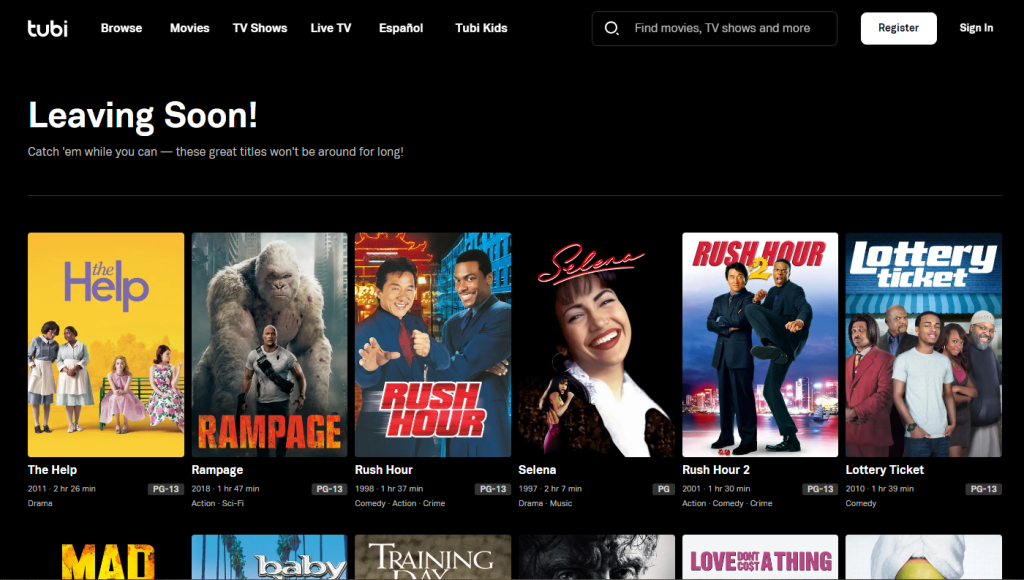Open the Browse menu
1024x580 pixels.
pyautogui.click(x=121, y=28)
